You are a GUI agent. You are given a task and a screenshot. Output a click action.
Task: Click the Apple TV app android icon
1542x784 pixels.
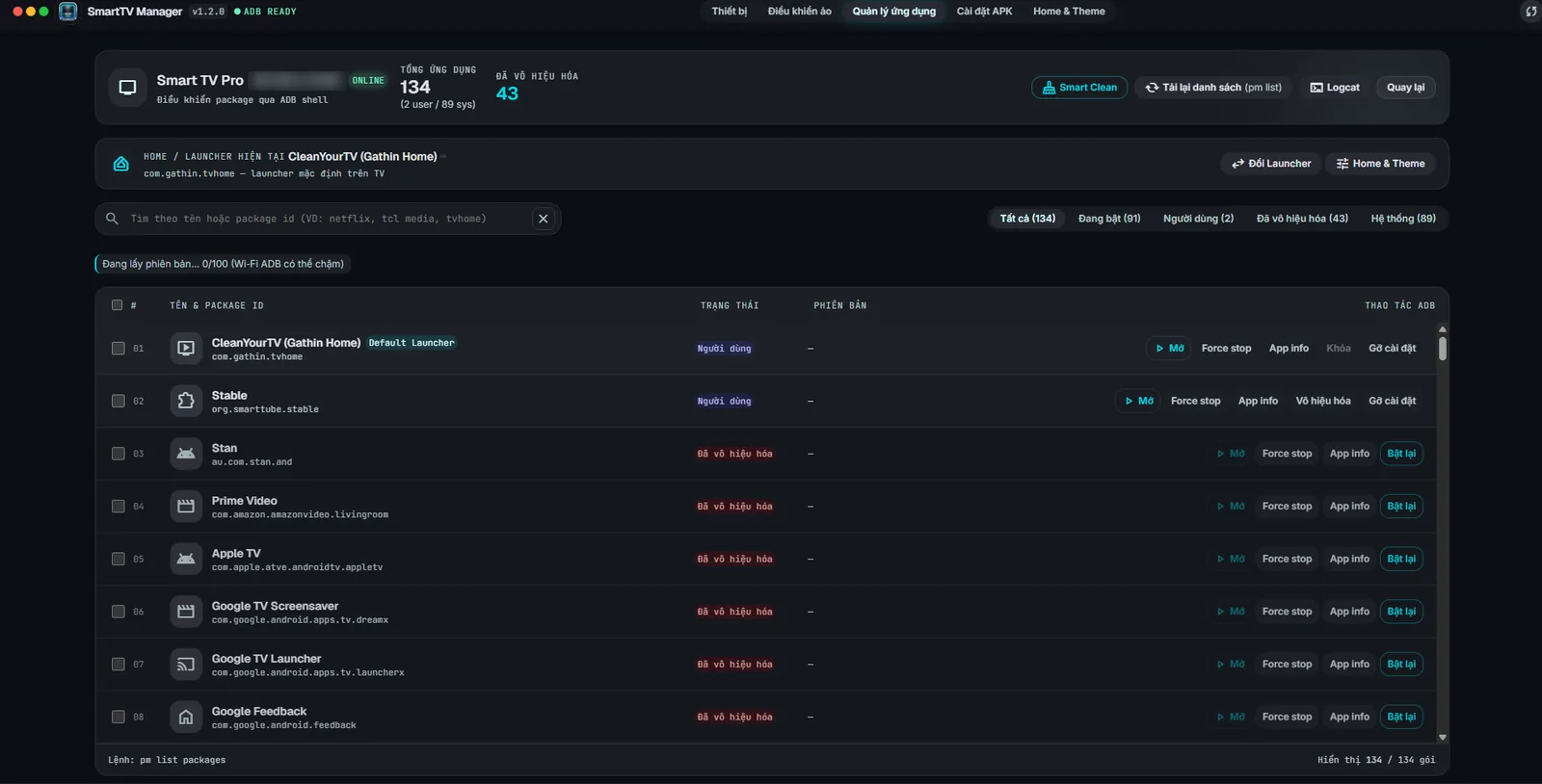pyautogui.click(x=186, y=559)
